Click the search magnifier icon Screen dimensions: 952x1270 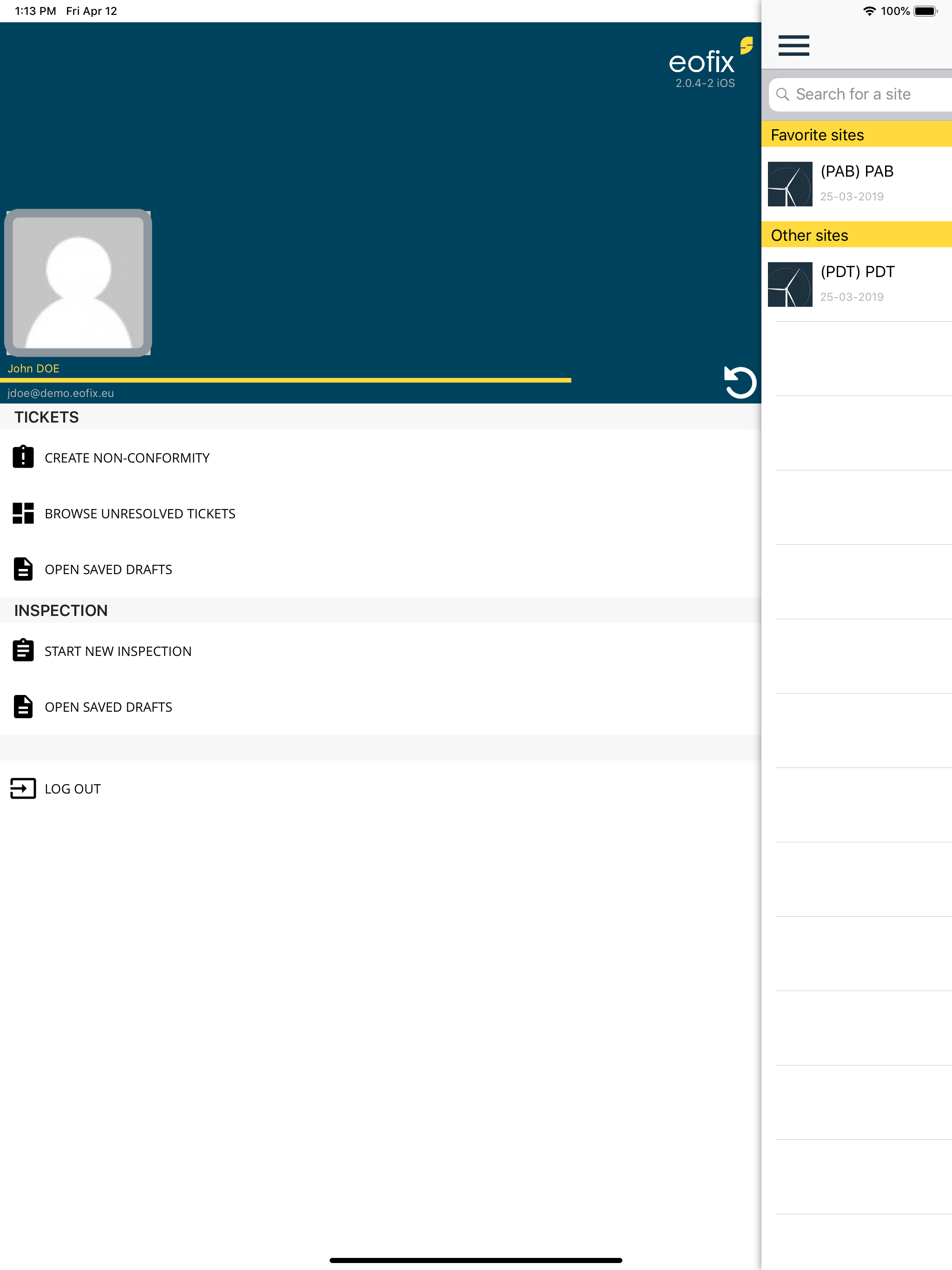(782, 94)
